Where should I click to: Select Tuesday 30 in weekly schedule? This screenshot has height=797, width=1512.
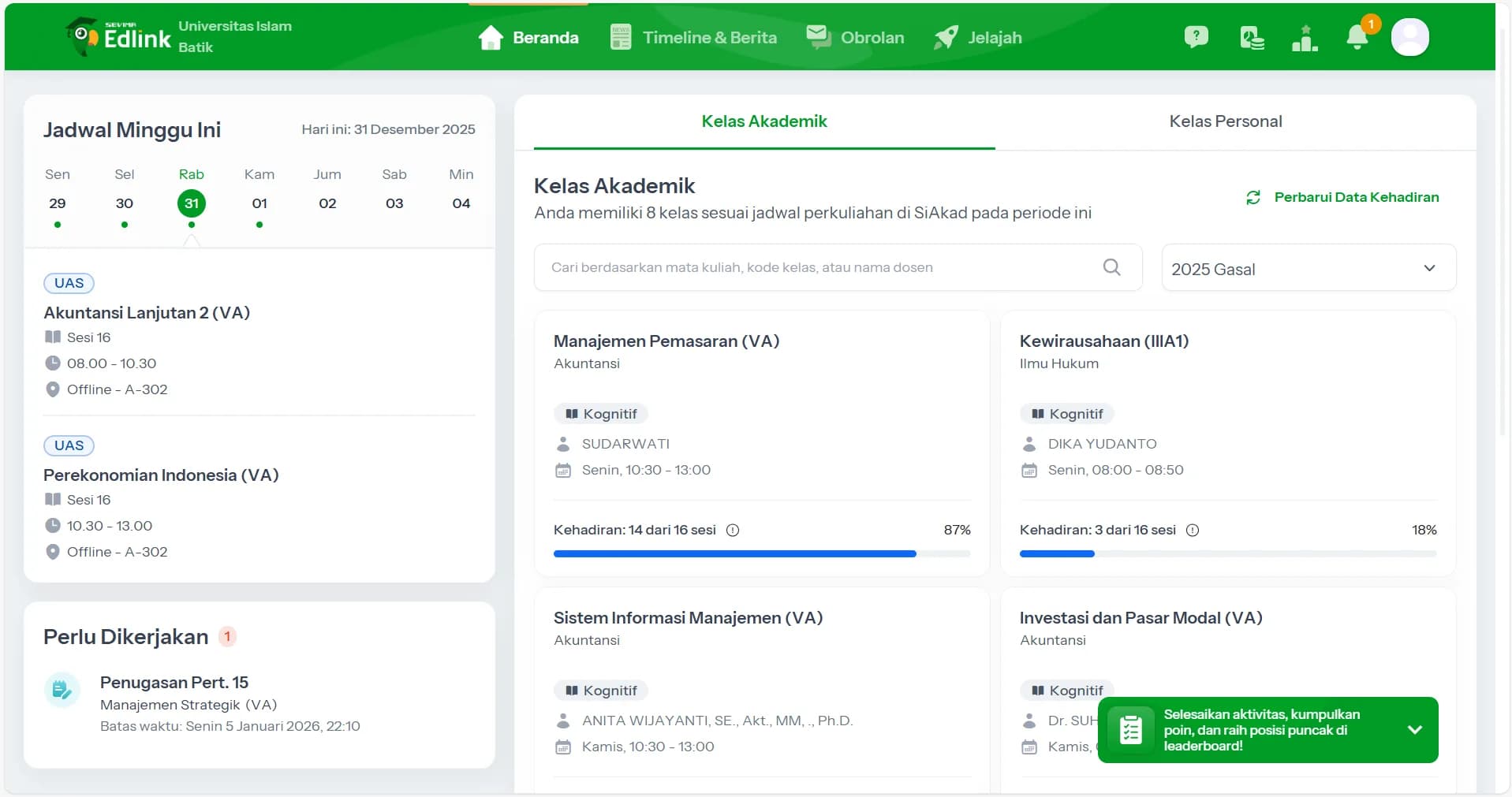tap(125, 203)
